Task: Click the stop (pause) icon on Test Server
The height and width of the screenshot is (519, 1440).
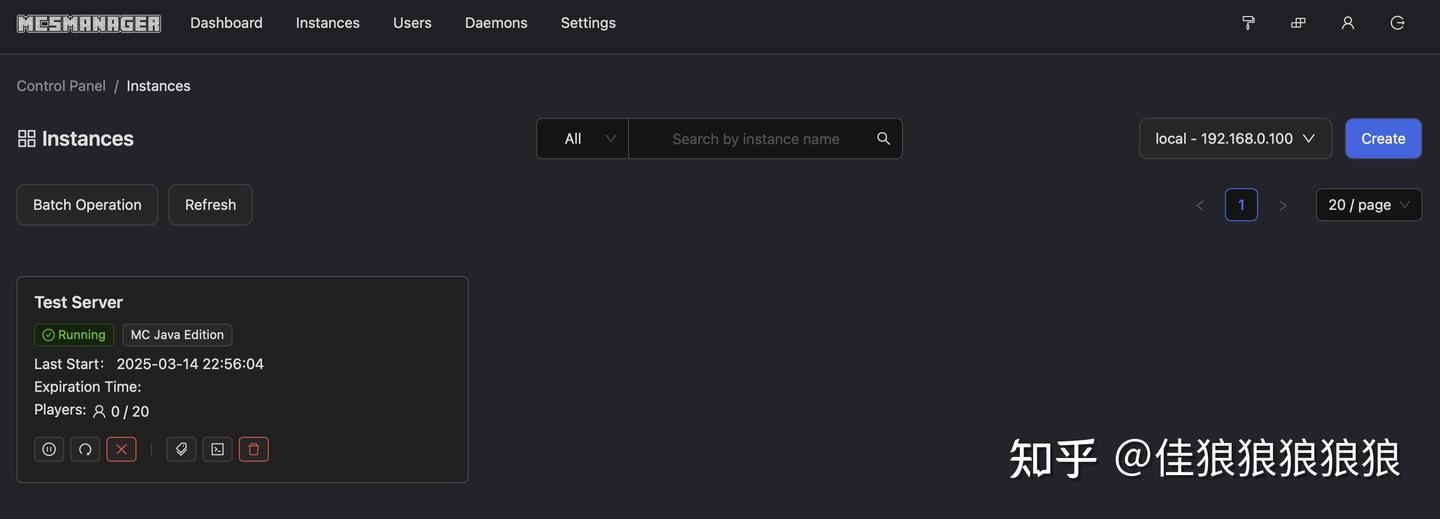Action: pos(49,450)
